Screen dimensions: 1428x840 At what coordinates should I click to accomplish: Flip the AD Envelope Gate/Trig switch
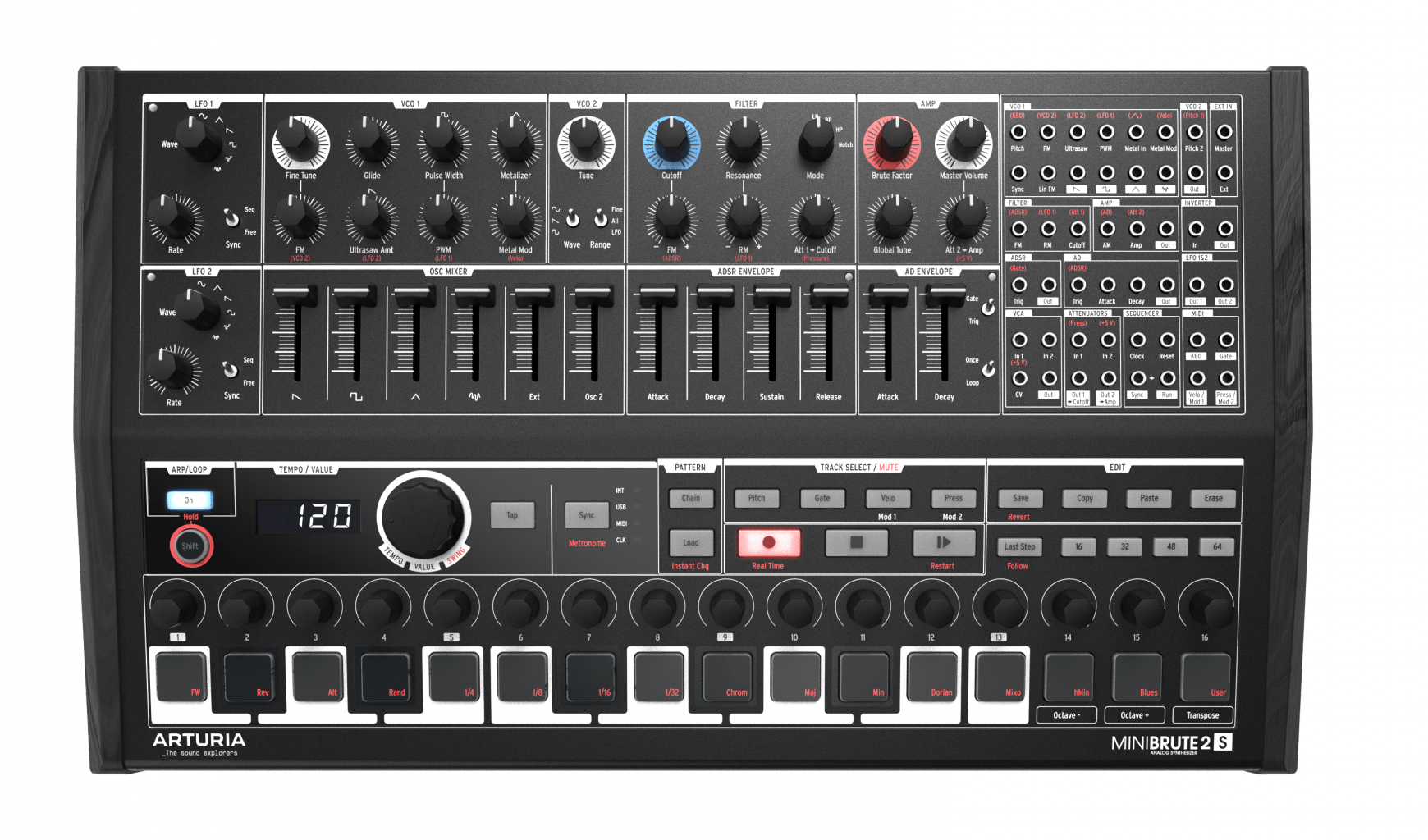click(x=988, y=308)
